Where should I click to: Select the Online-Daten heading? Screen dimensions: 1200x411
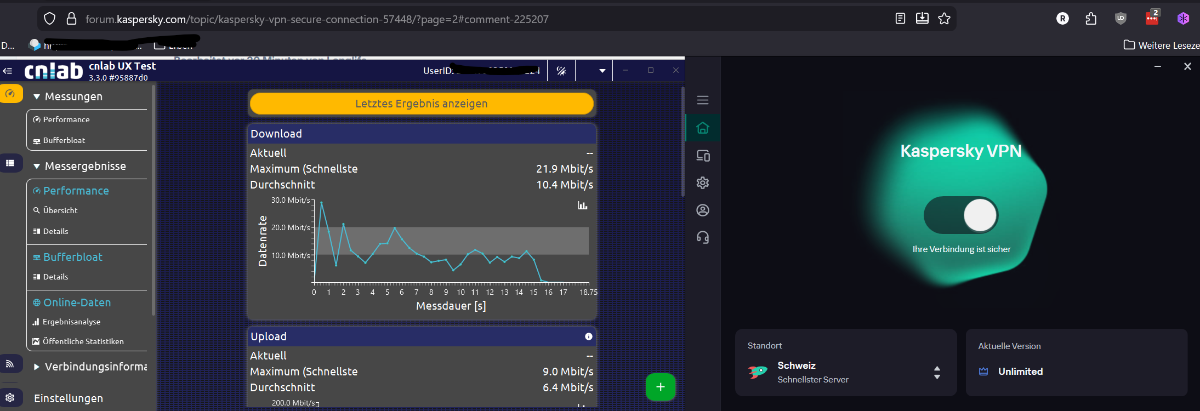point(71,302)
